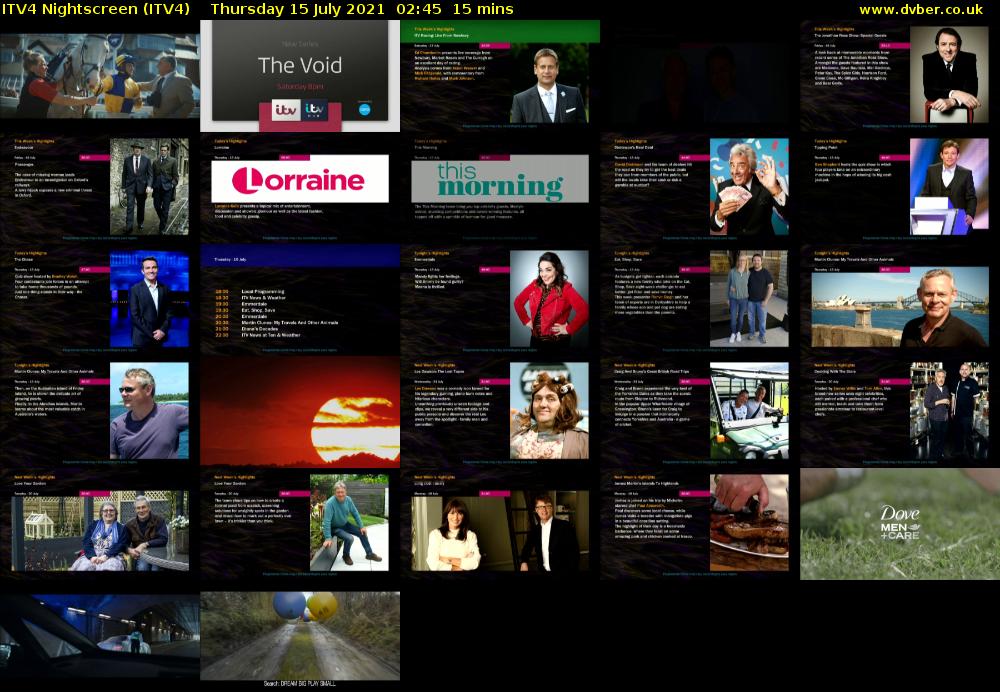
Task: Open the Jonathan Ross seated on chair photo
Action: click(950, 75)
